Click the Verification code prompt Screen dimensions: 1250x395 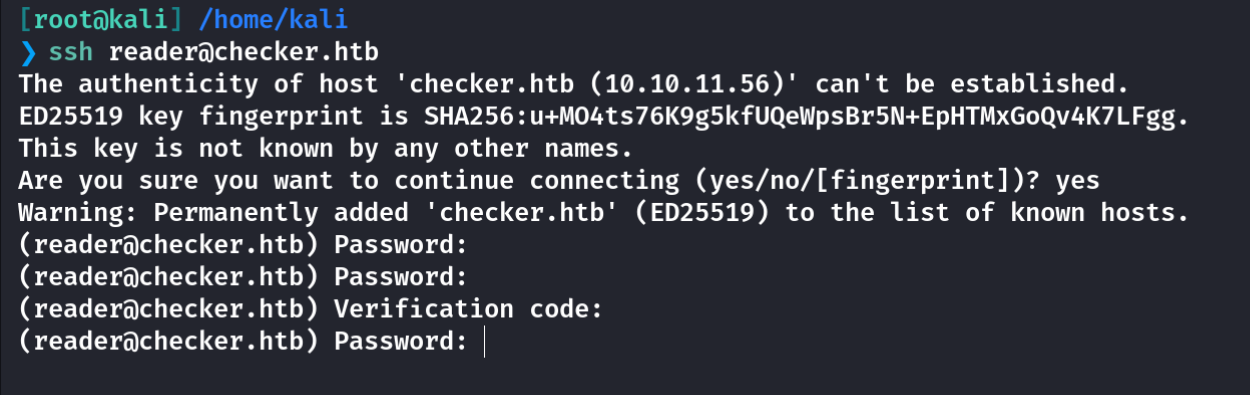[310, 309]
